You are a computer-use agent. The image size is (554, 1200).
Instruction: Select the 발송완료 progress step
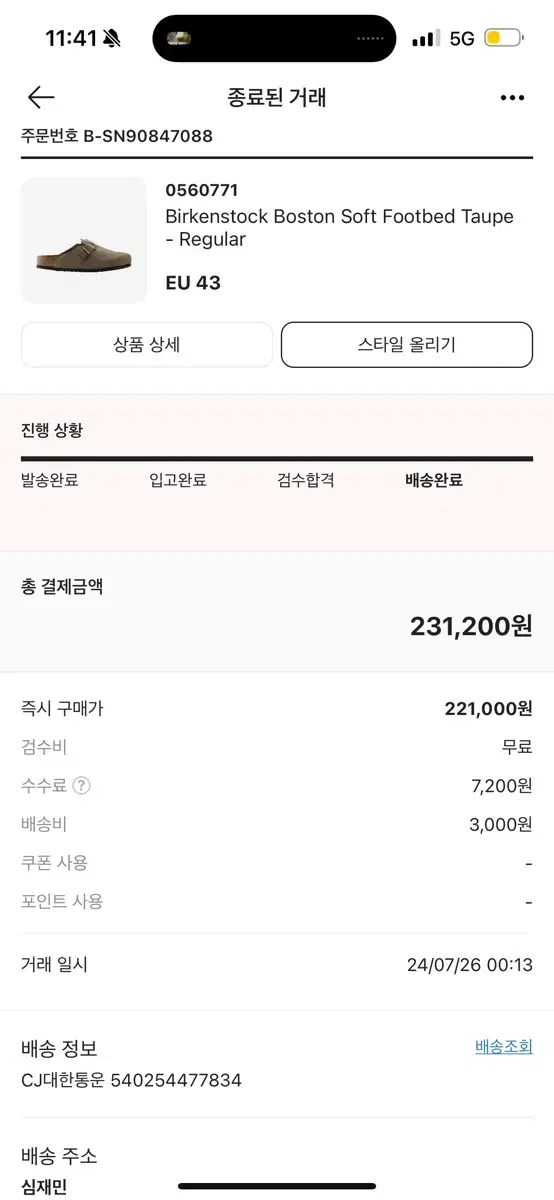point(50,480)
